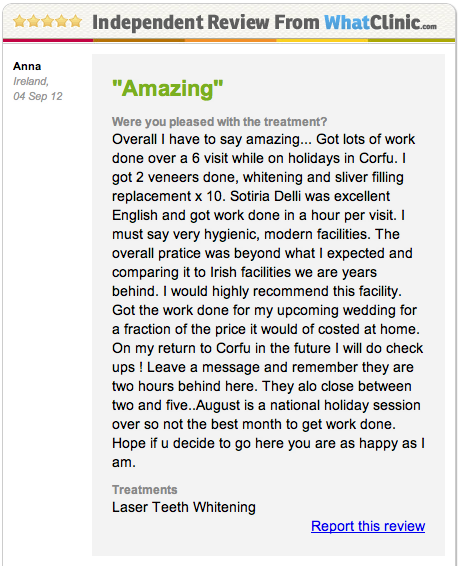Image resolution: width=459 pixels, height=566 pixels.
Task: Click the third gold rating star
Action: tap(48, 21)
